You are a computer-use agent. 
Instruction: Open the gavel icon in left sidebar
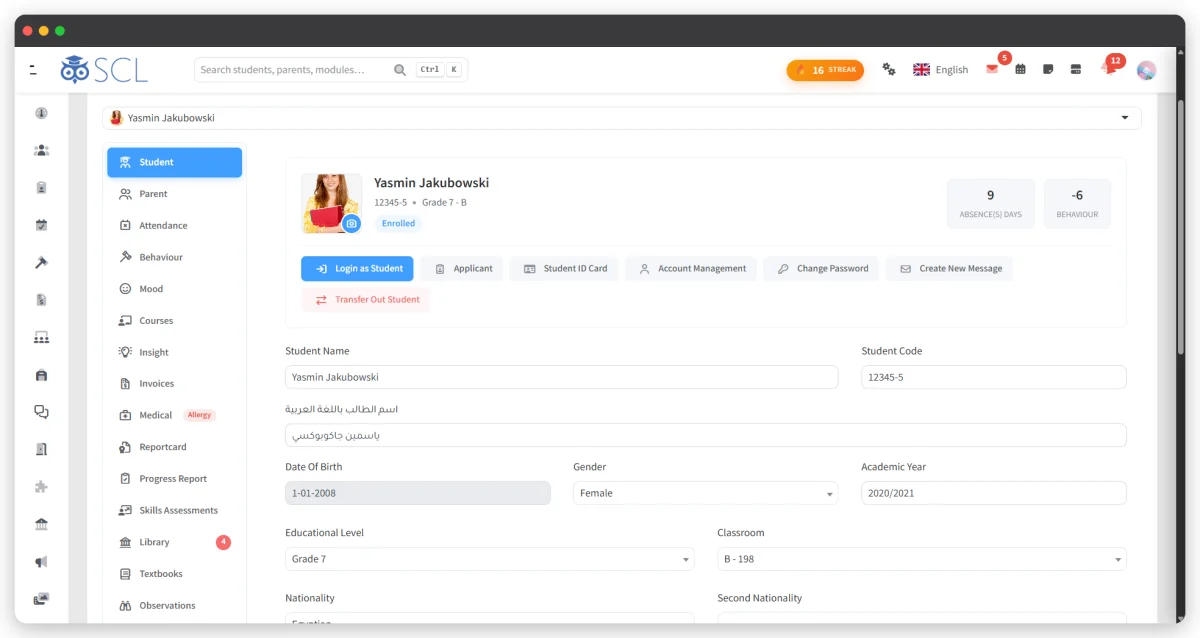coord(41,262)
